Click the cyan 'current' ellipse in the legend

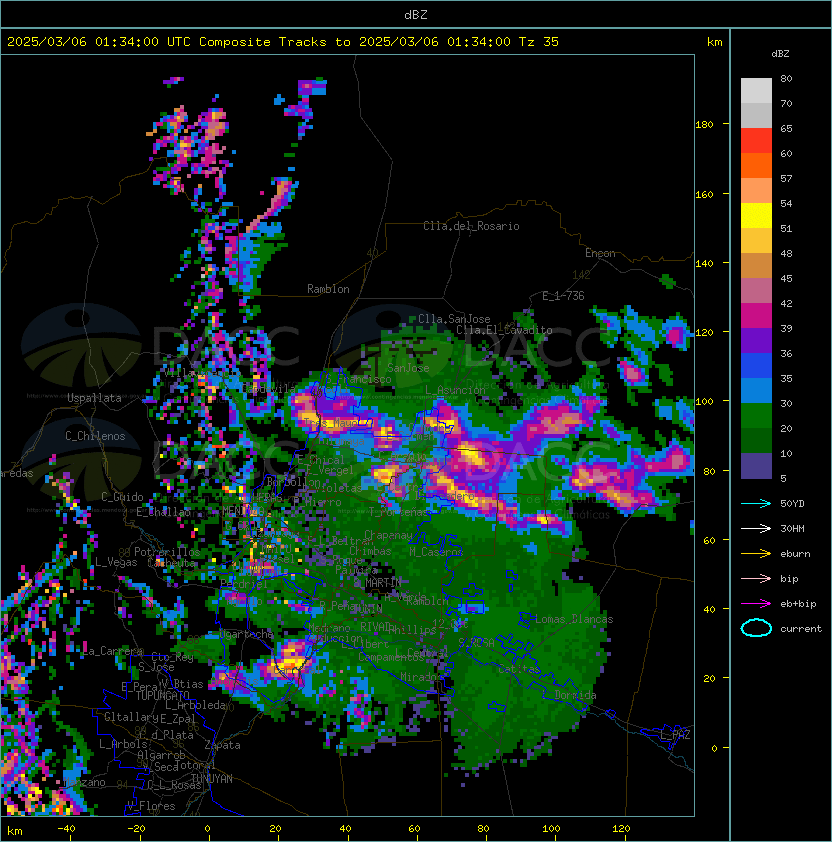pyautogui.click(x=756, y=628)
